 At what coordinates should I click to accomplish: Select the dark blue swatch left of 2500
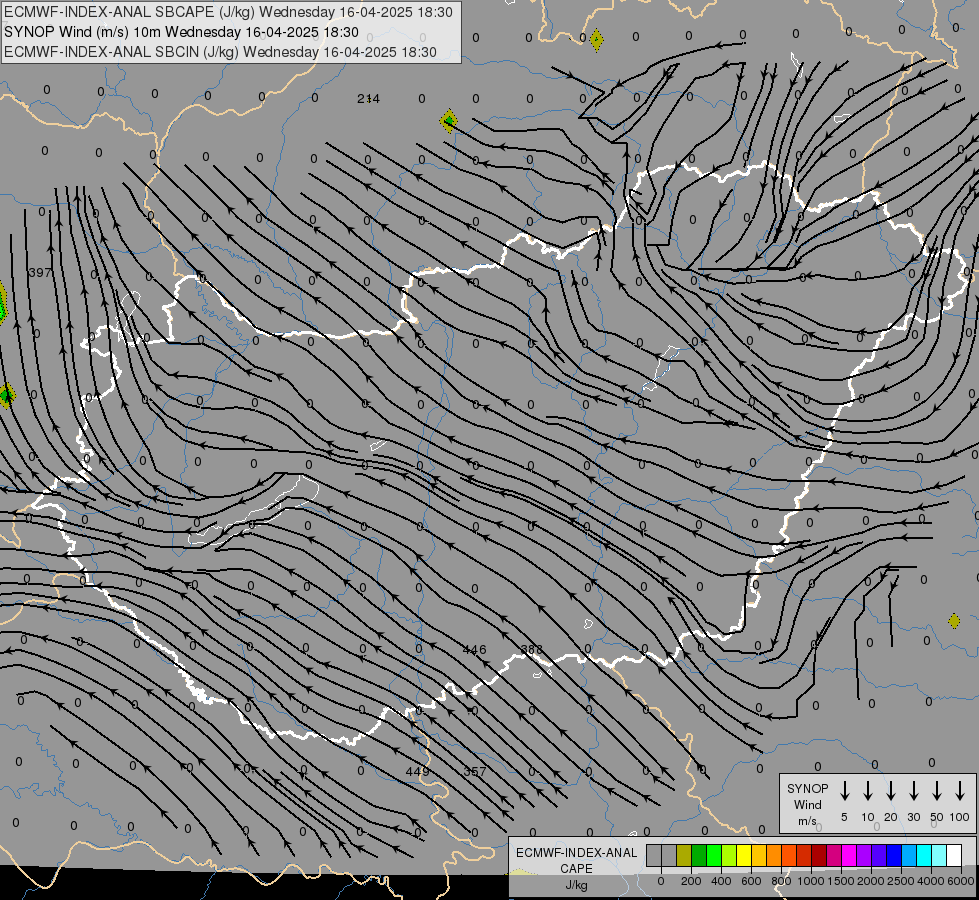894,855
